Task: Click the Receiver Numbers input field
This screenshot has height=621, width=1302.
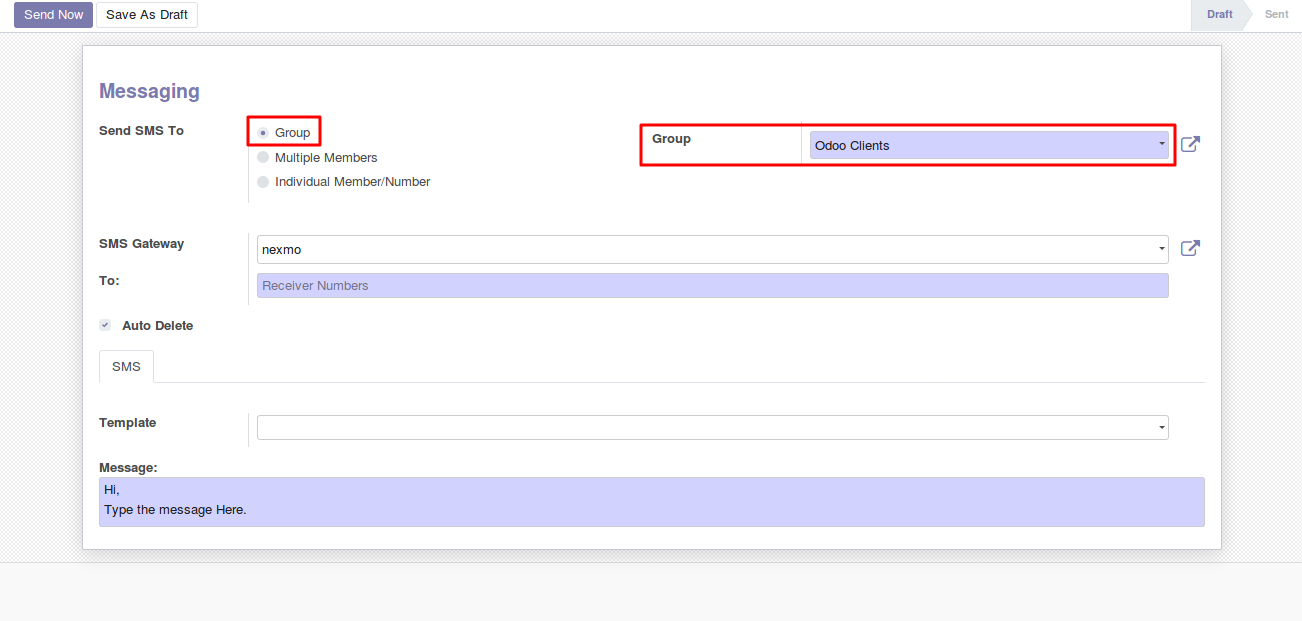Action: pos(712,286)
